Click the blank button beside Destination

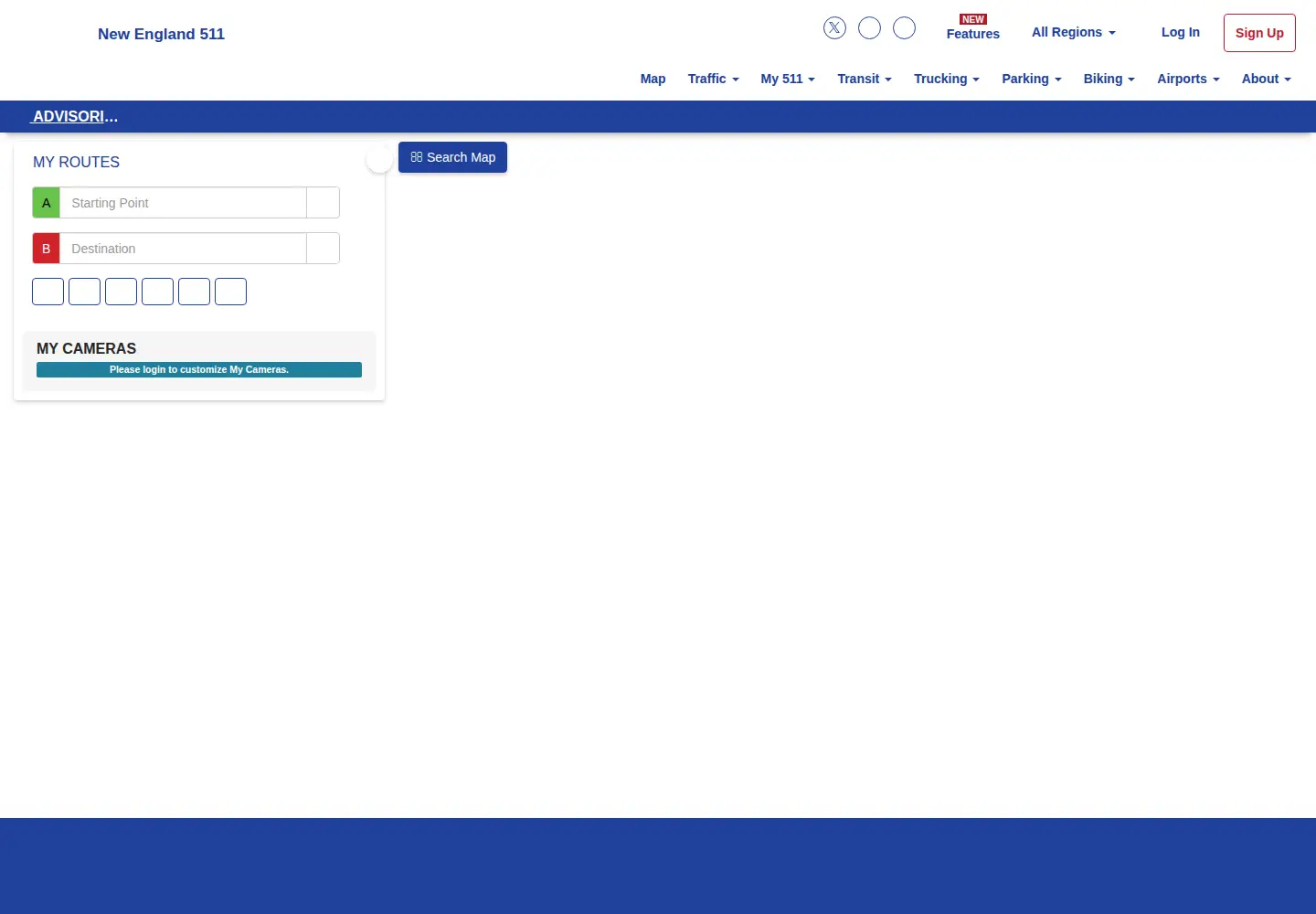coord(323,249)
